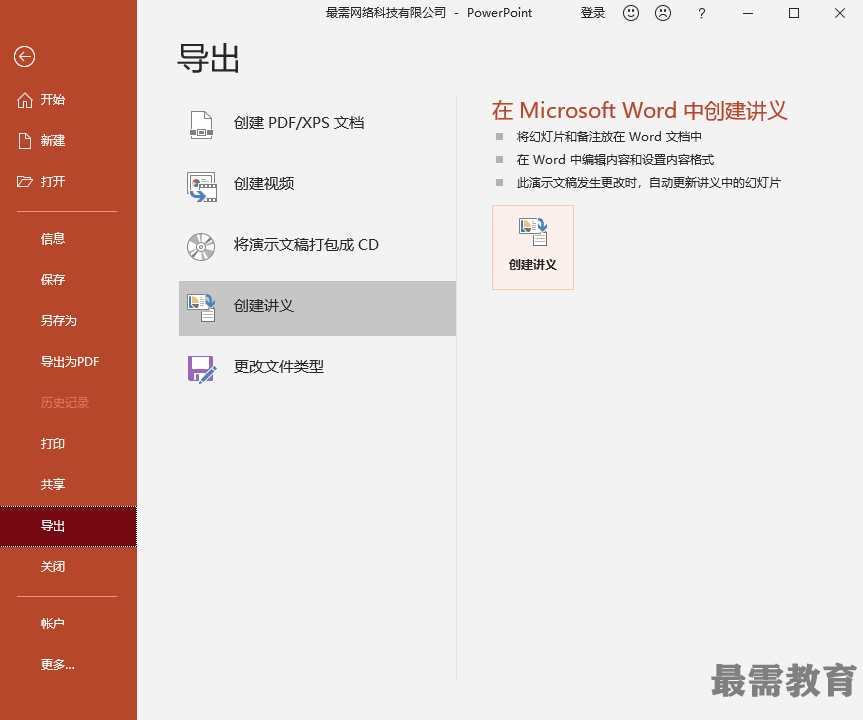Click the smiley face feedback icon

(x=631, y=13)
